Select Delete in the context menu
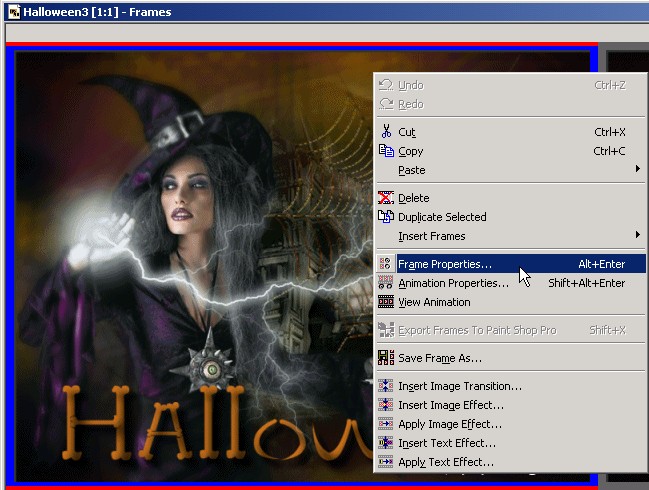The image size is (649, 490). pyautogui.click(x=510, y=198)
